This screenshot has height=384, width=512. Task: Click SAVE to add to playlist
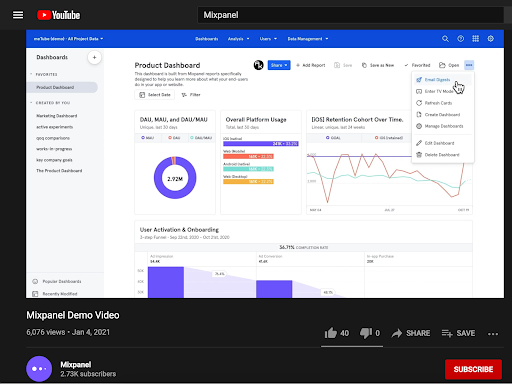pos(458,333)
